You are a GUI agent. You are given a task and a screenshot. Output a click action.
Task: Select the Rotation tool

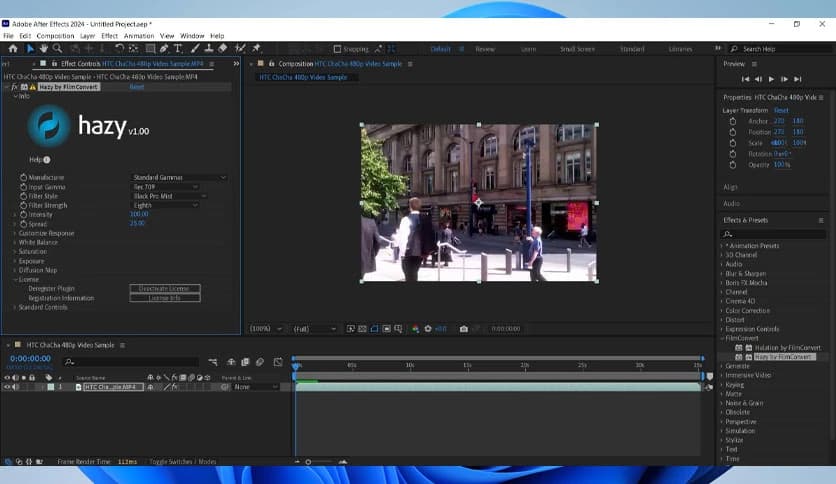[119, 49]
